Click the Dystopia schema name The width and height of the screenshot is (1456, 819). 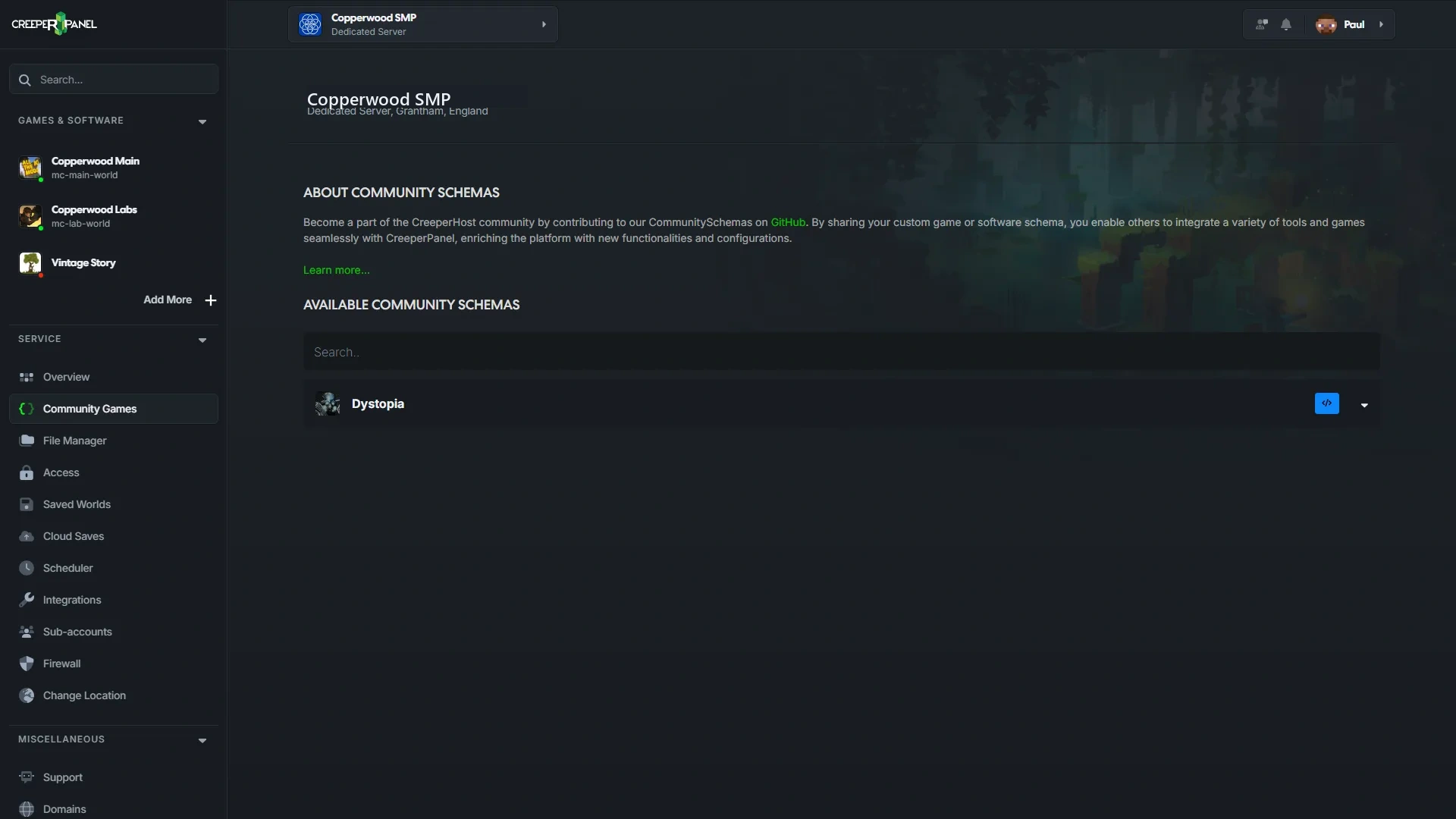click(378, 404)
